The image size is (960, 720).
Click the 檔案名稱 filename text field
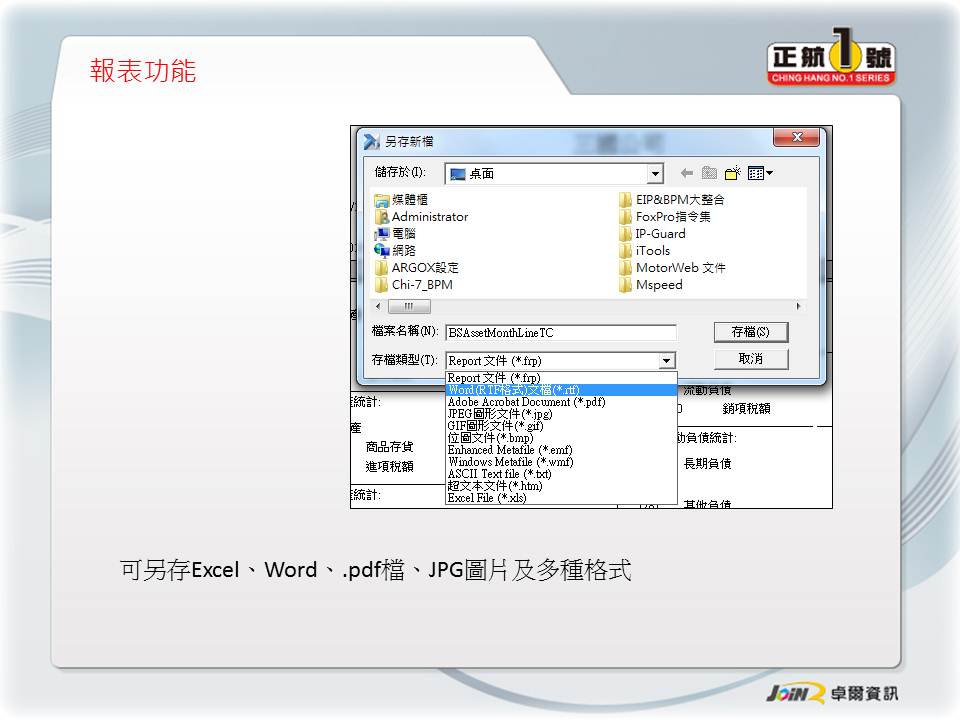pos(560,333)
